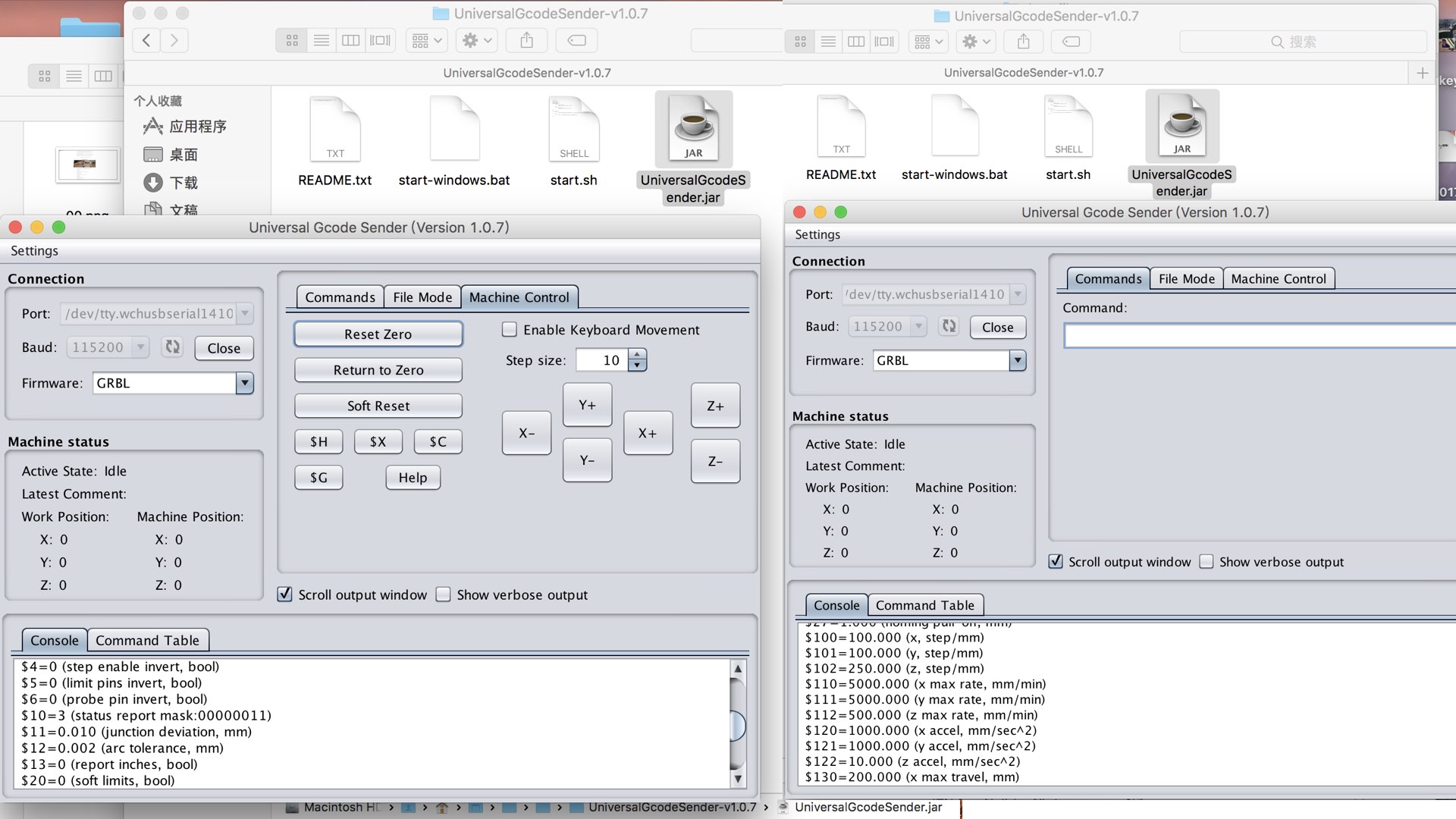
Task: Open group-by dropdown in left Finder toolbar
Action: tap(426, 40)
